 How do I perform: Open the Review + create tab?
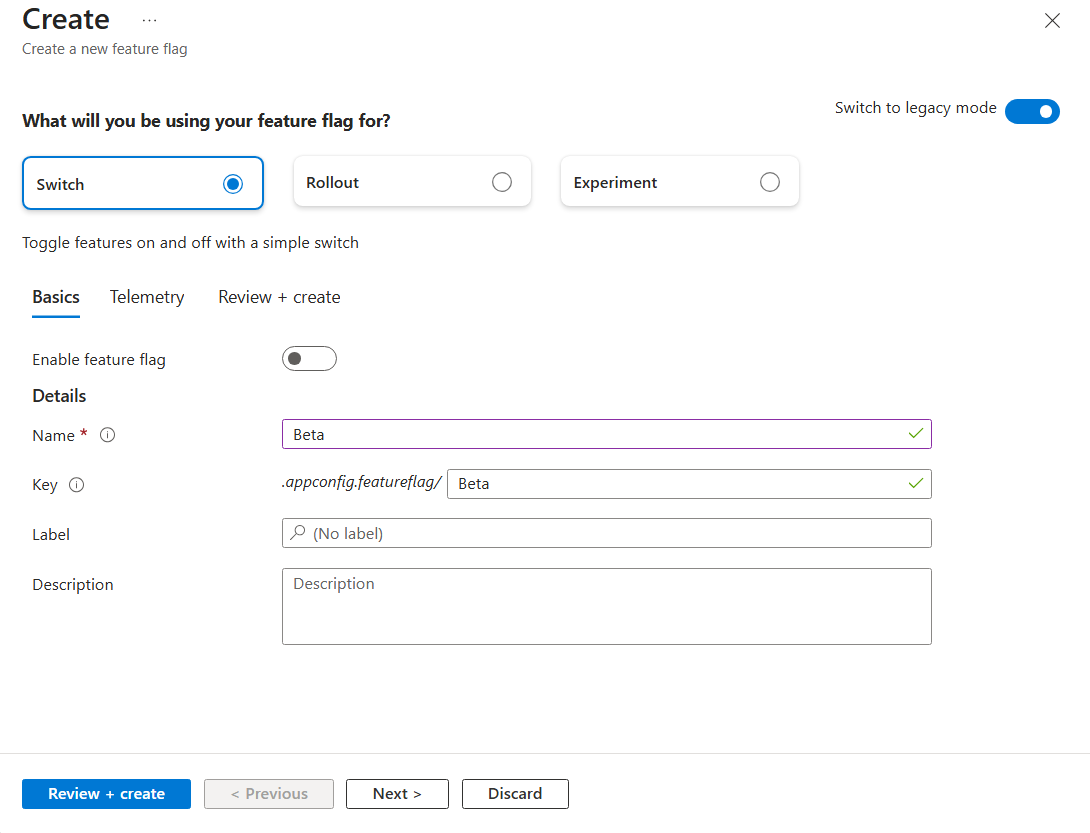click(x=278, y=297)
